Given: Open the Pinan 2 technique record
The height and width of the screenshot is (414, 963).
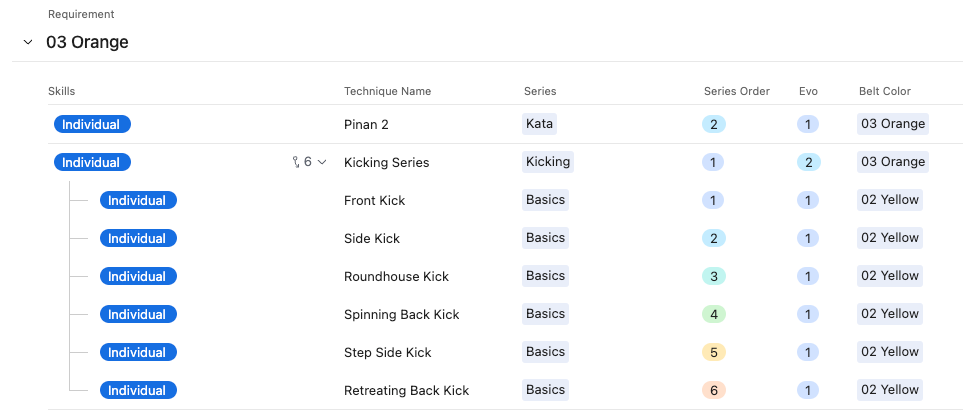Looking at the screenshot, I should coord(366,125).
